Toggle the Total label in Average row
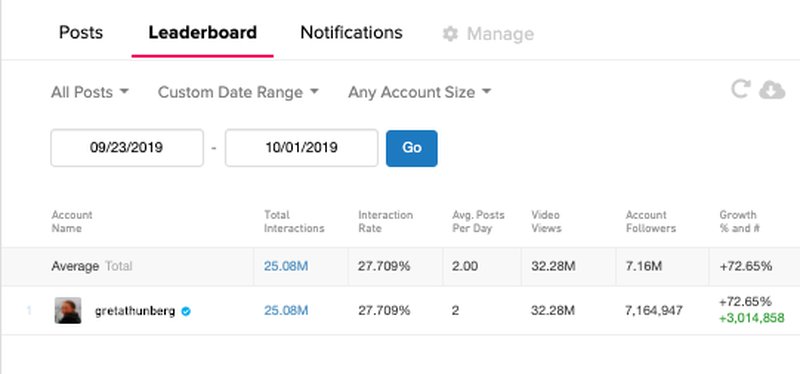Image resolution: width=800 pixels, height=374 pixels. [118, 266]
